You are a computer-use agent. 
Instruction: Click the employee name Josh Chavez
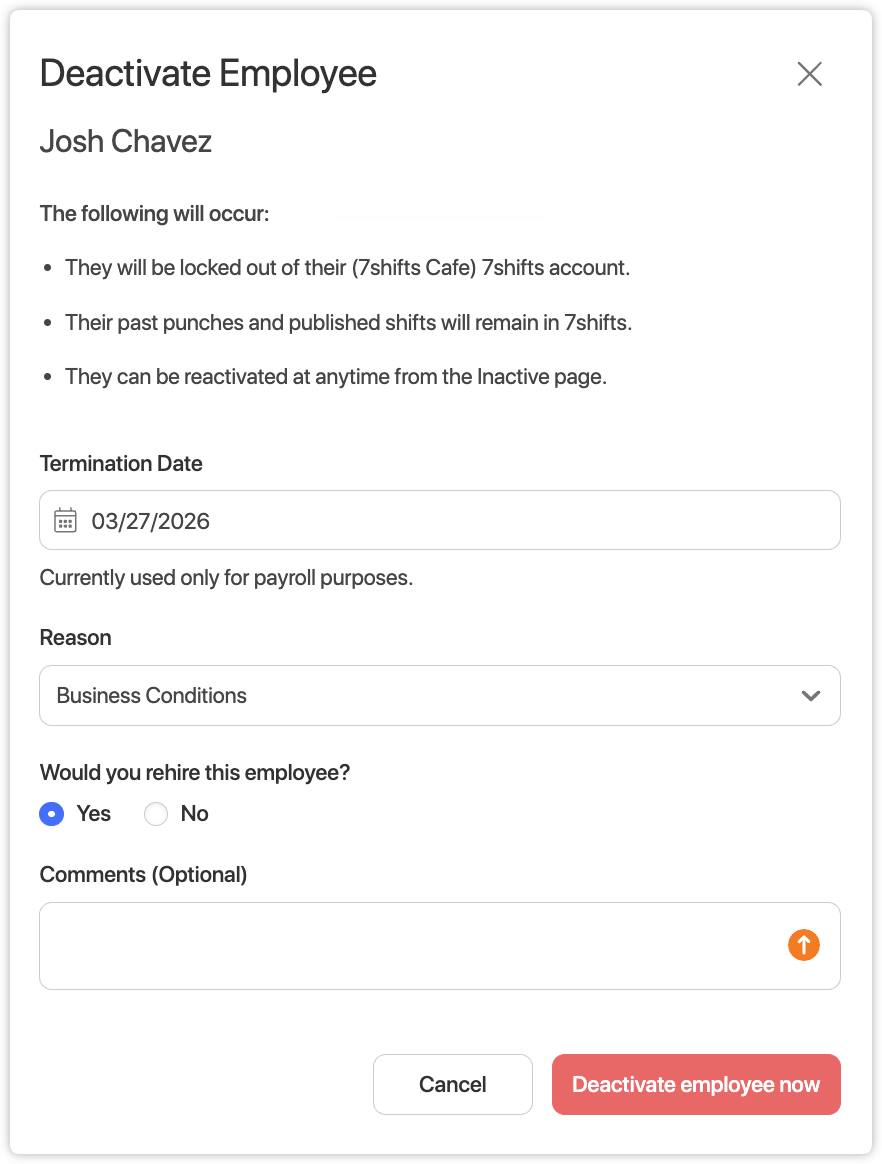coord(126,142)
